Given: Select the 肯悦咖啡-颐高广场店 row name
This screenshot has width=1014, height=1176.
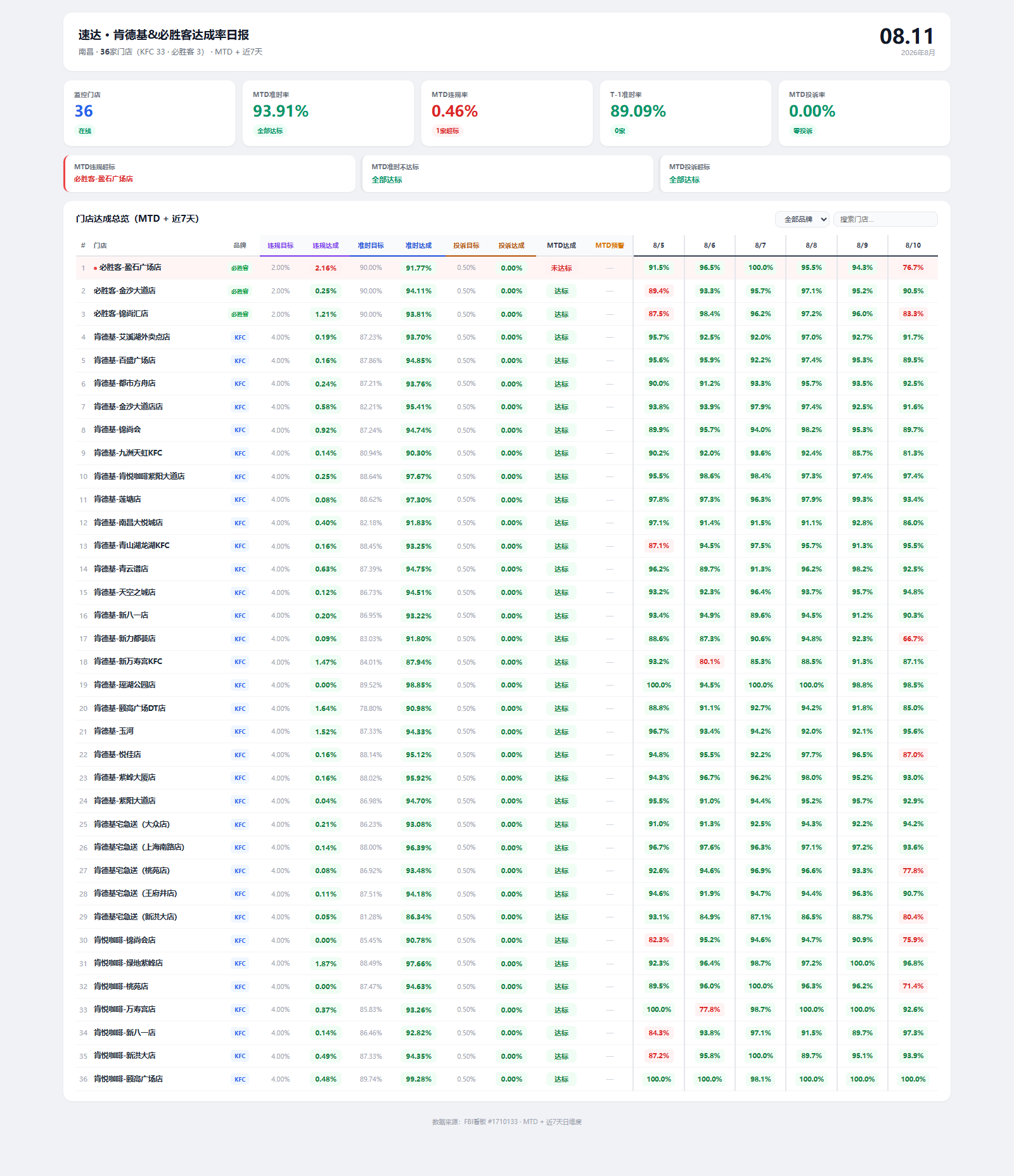Looking at the screenshot, I should tap(129, 1079).
